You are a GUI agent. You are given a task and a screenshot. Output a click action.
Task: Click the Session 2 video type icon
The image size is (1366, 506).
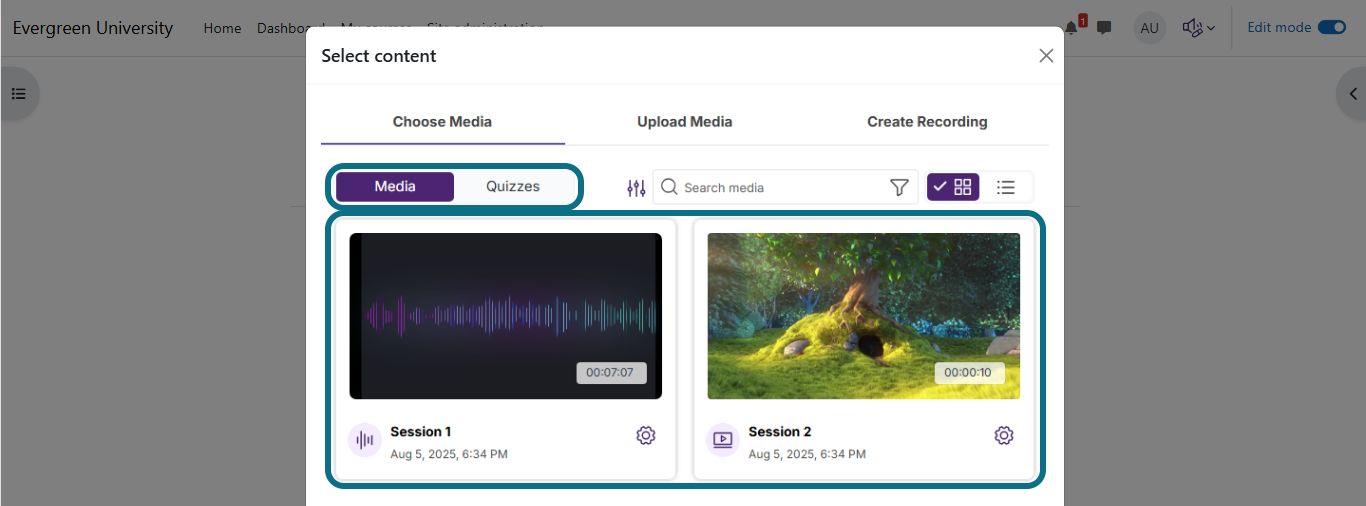point(723,440)
